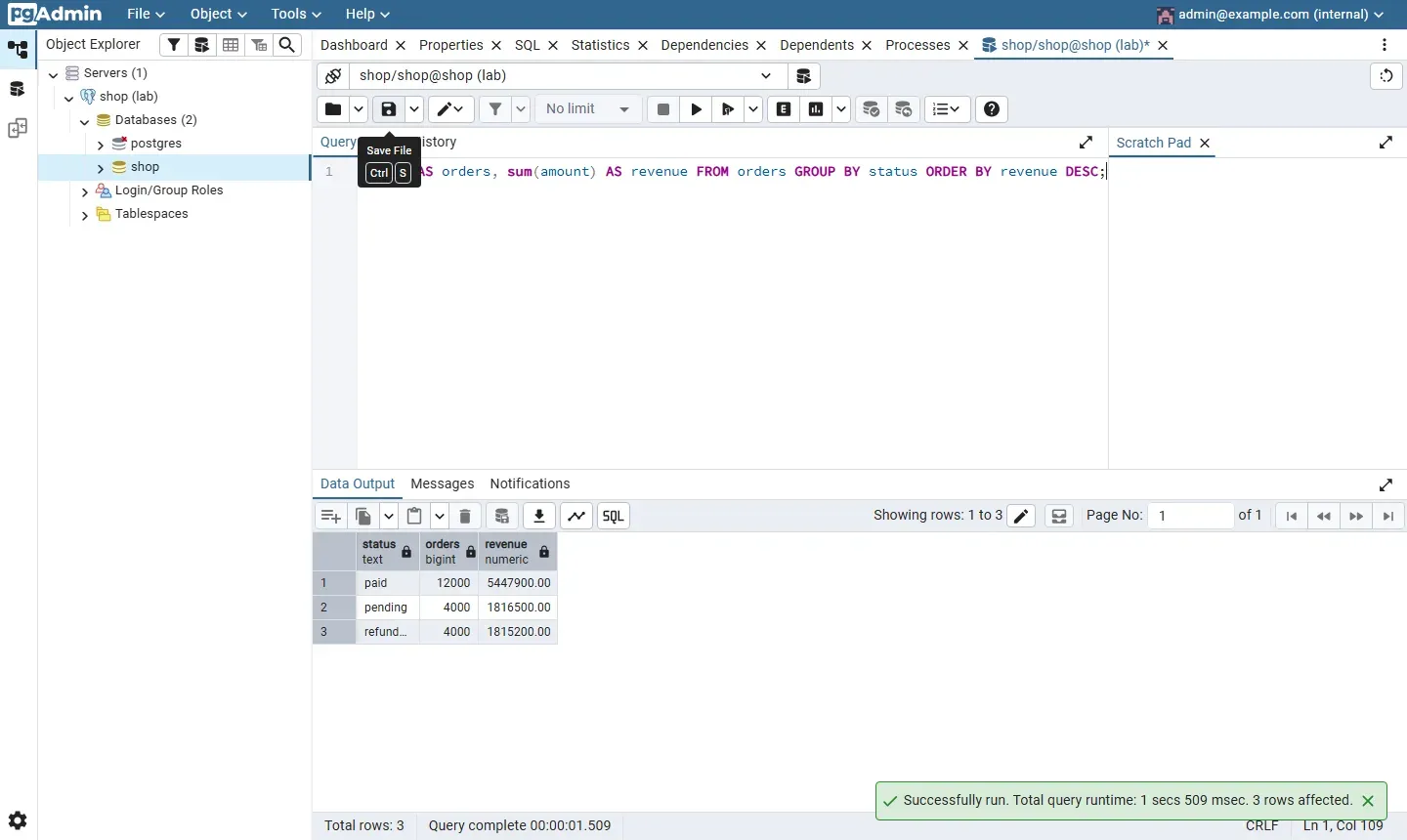Switch to the Statistics tab

point(600,45)
